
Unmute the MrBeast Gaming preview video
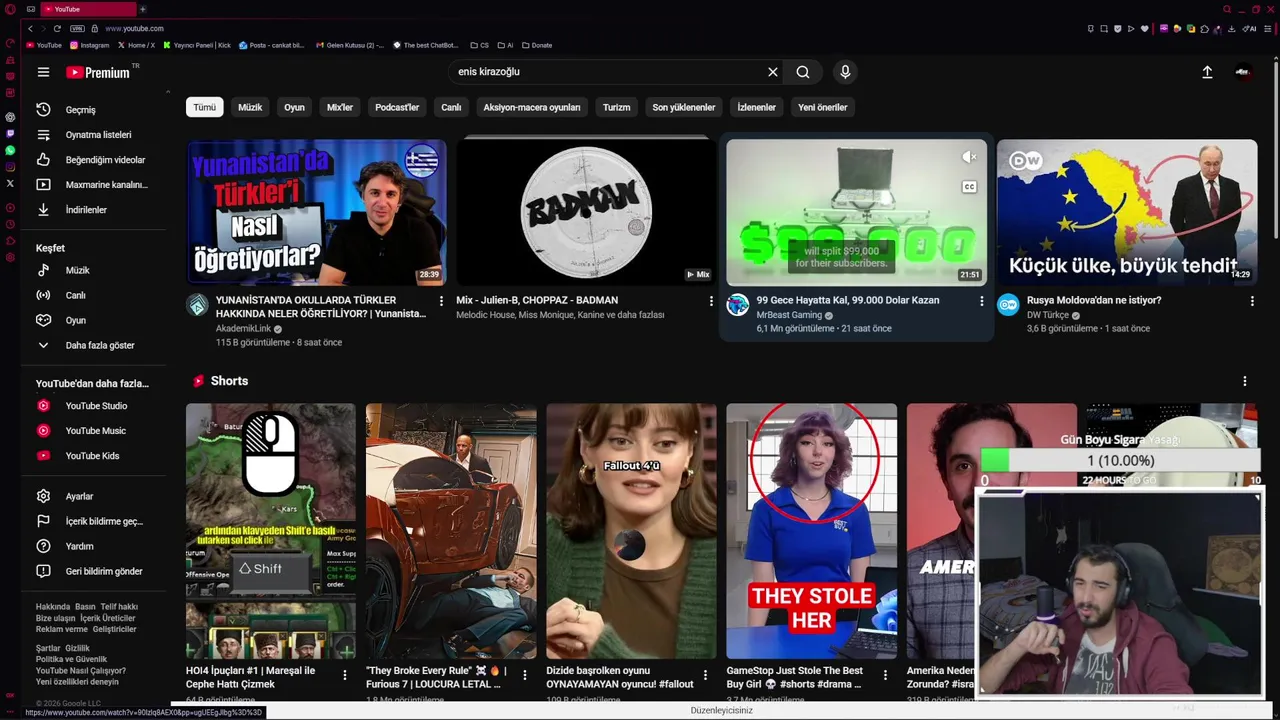[x=969, y=157]
